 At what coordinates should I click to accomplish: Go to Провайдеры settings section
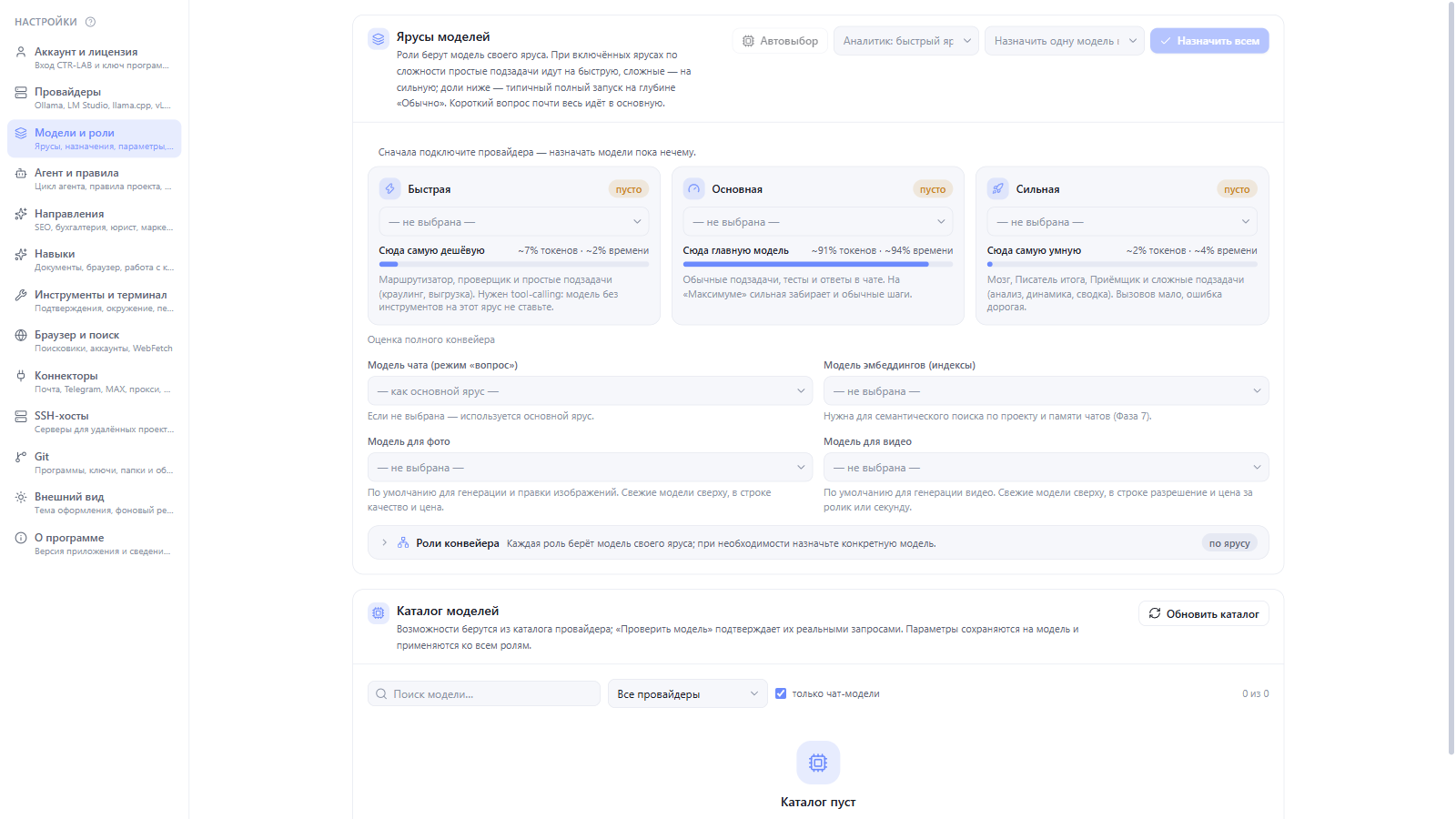point(95,98)
